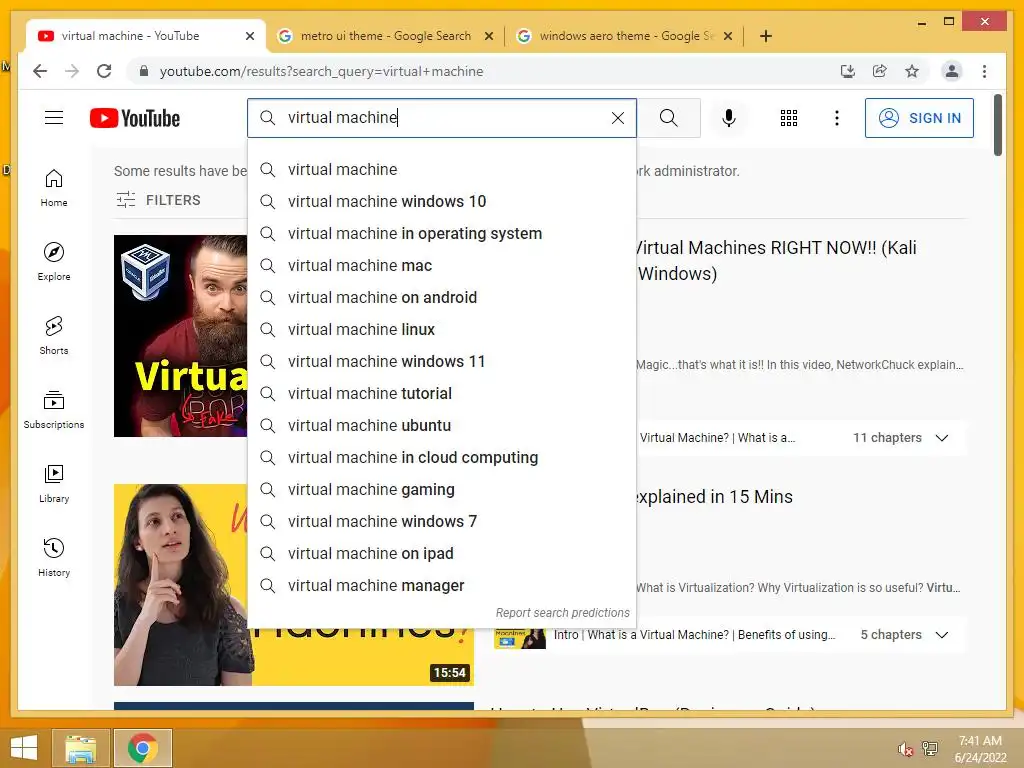
Task: Choose suggestion "virtual machine linux"
Action: click(441, 329)
